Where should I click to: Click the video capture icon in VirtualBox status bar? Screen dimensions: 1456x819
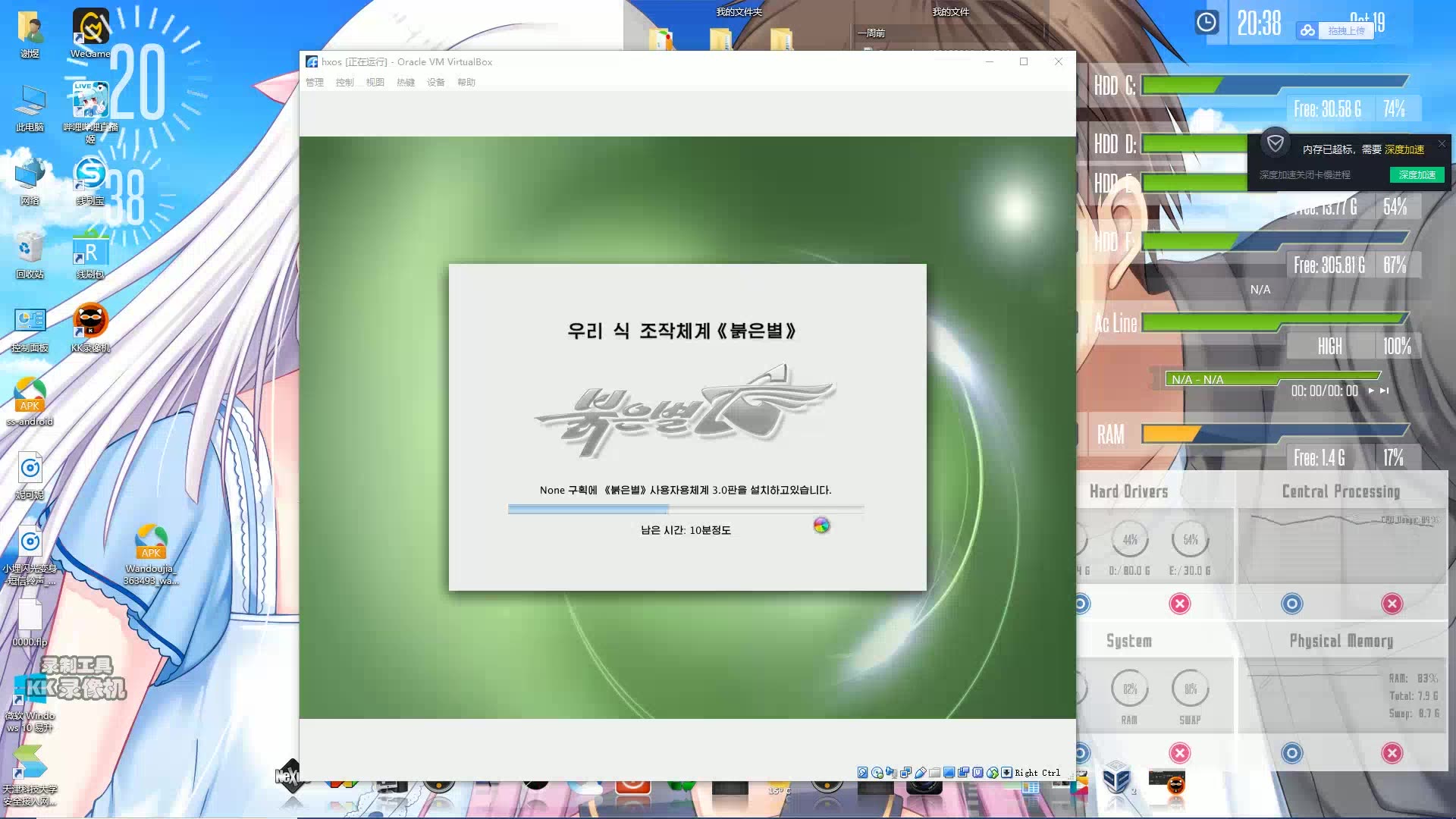point(963,773)
